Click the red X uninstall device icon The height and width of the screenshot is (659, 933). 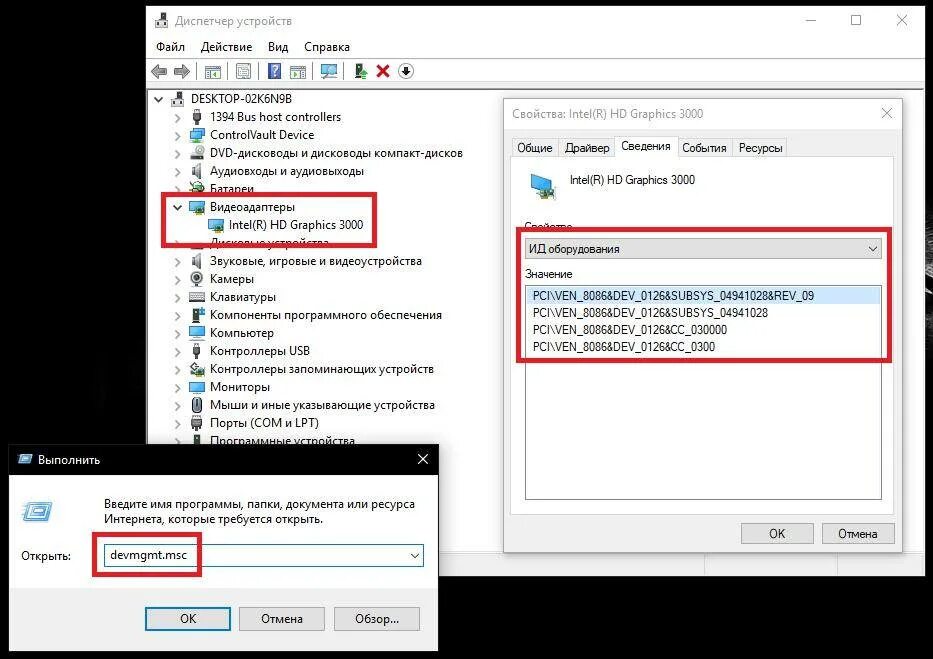(x=383, y=71)
